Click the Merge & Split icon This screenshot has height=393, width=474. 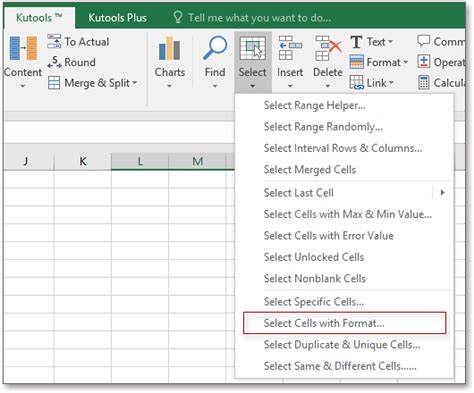point(54,83)
